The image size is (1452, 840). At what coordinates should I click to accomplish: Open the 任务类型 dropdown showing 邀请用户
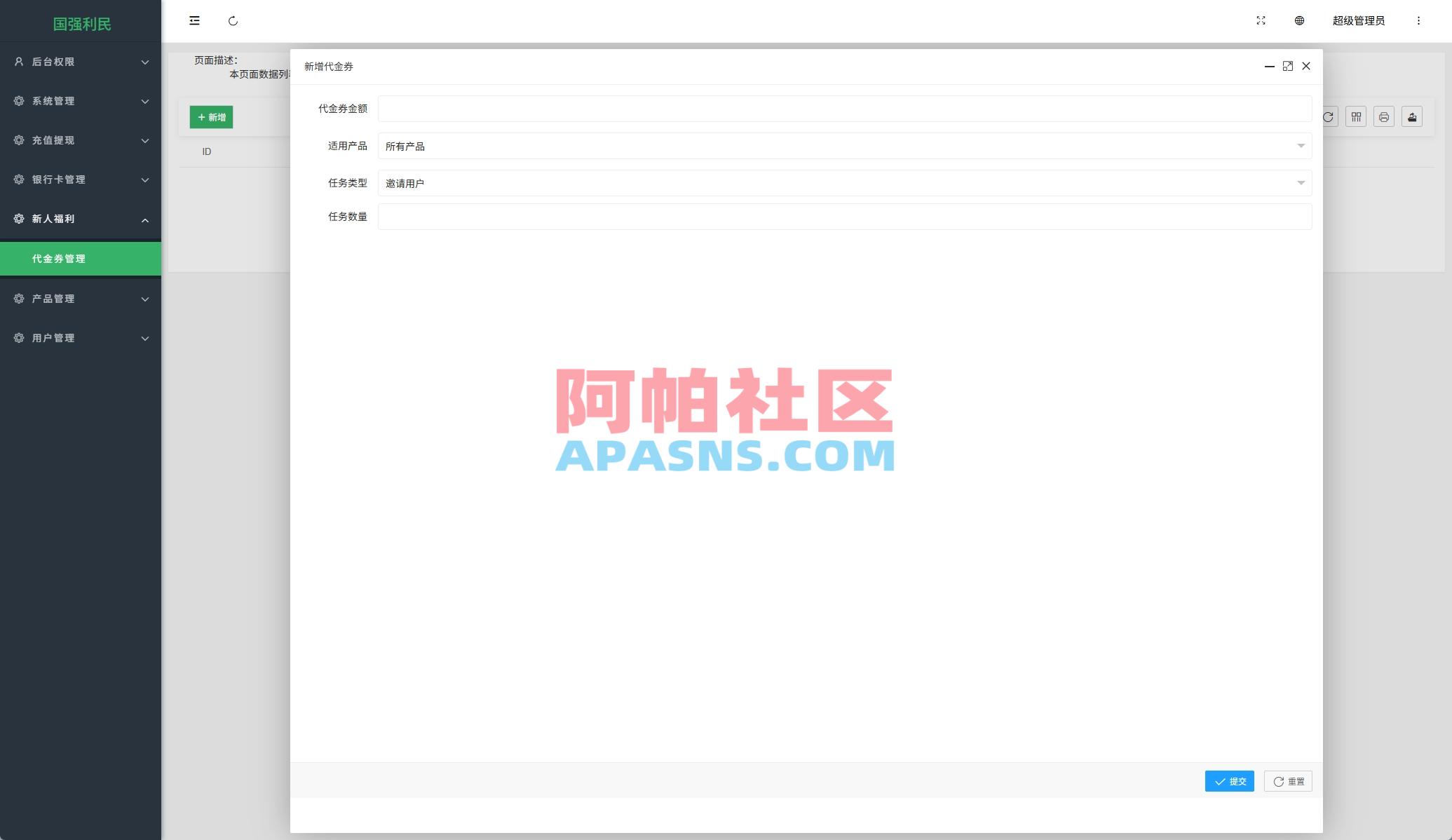point(843,183)
